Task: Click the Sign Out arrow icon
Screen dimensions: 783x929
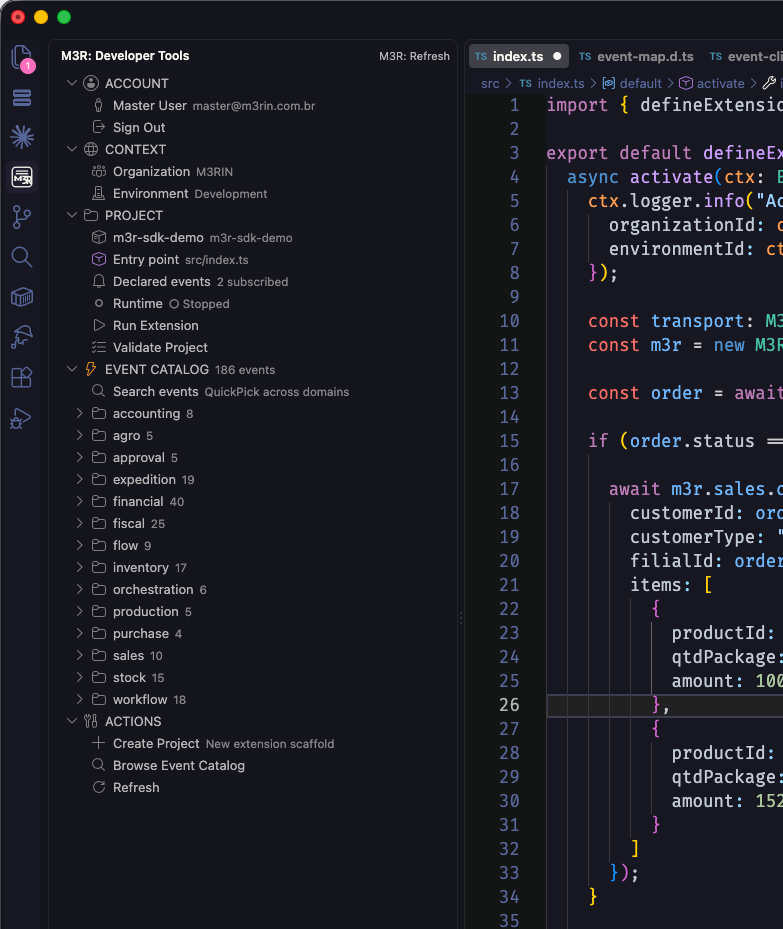Action: pos(99,127)
